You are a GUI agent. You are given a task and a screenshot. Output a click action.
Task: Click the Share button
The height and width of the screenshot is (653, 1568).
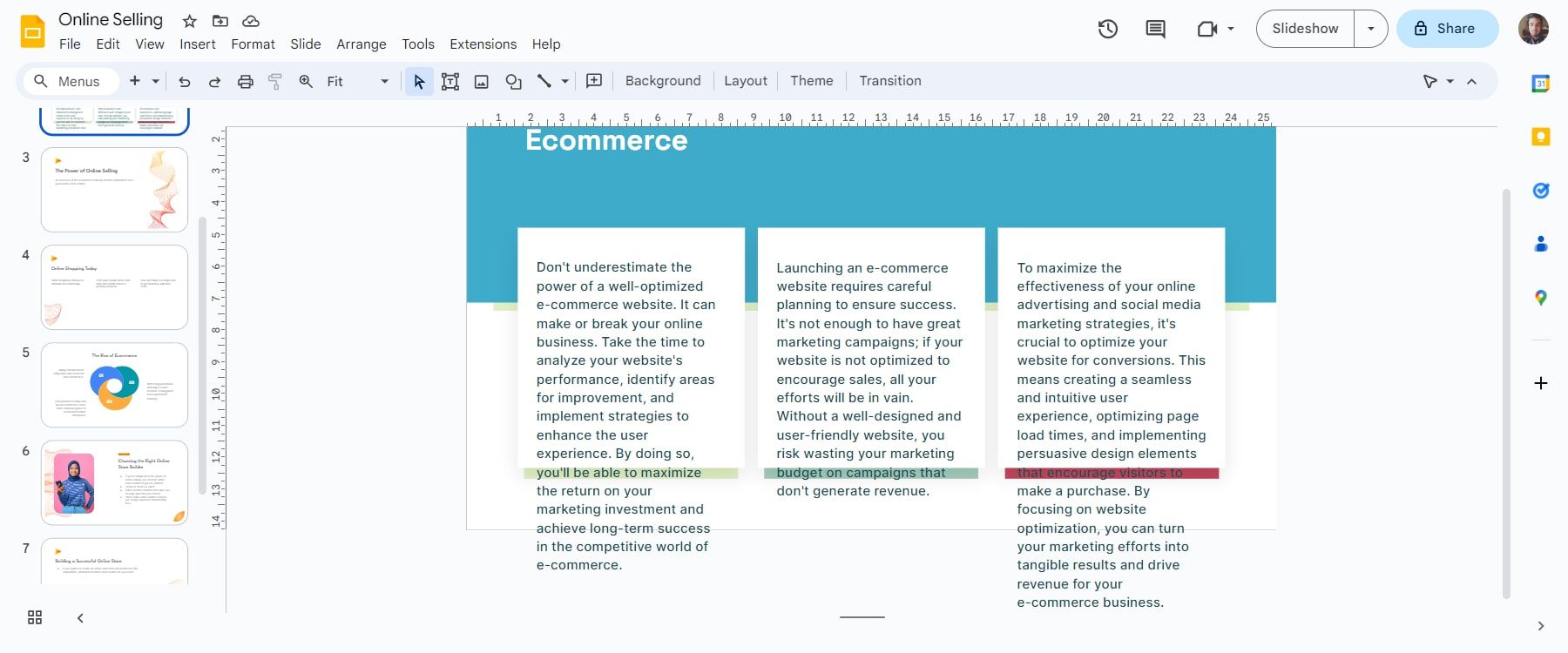(x=1446, y=29)
